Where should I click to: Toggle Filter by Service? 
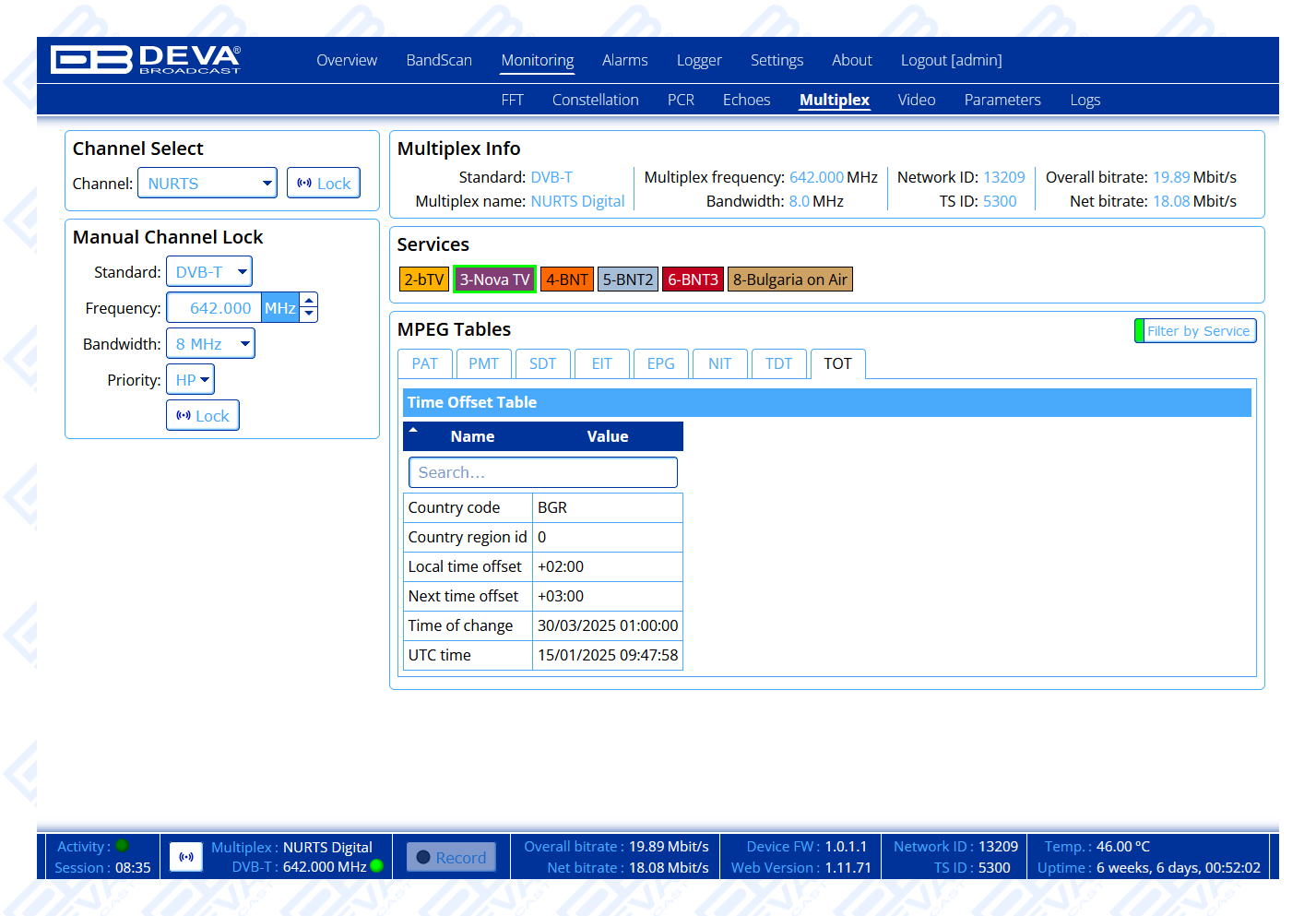[x=1196, y=331]
